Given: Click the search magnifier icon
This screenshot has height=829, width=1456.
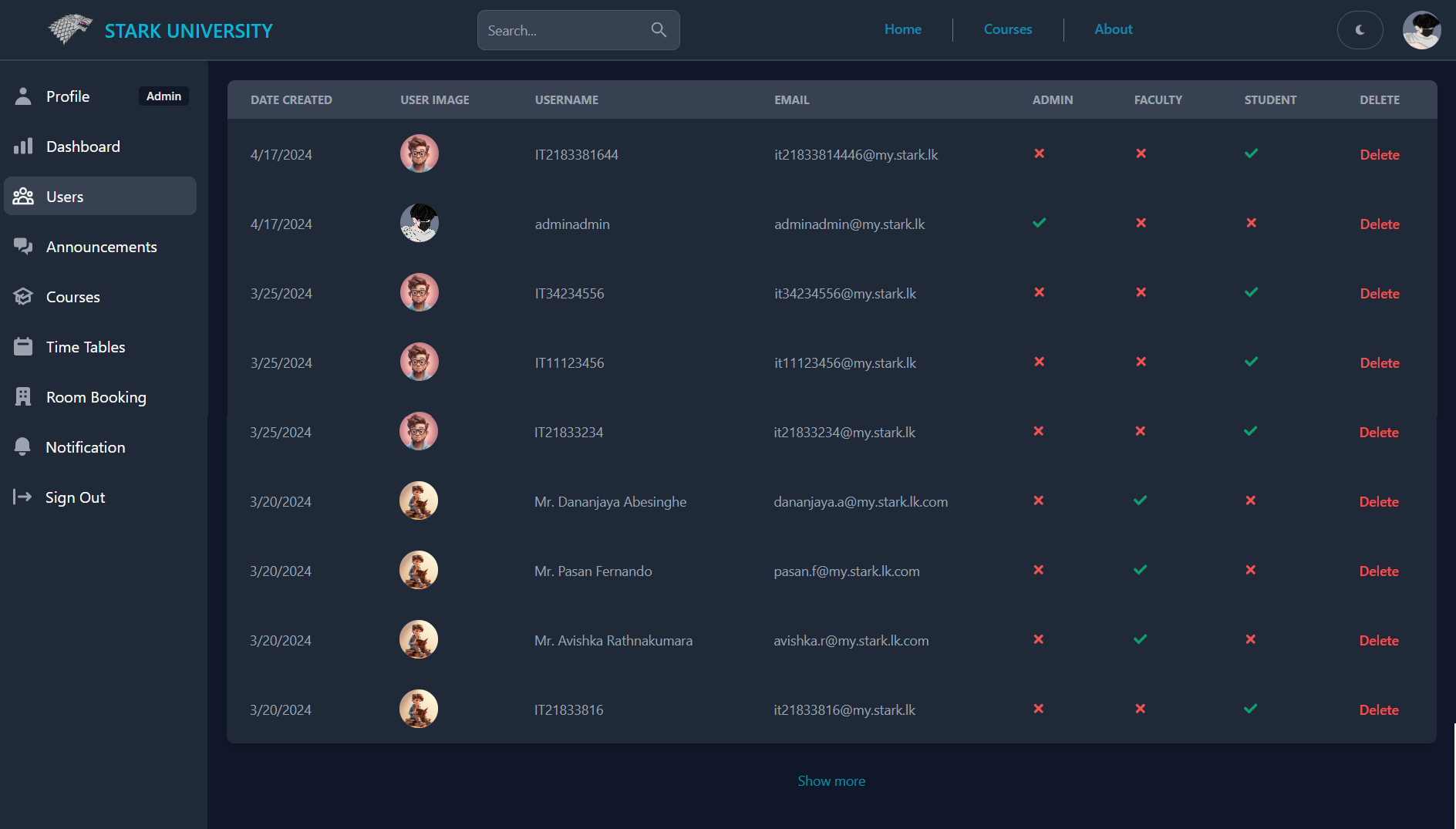Looking at the screenshot, I should [x=659, y=29].
